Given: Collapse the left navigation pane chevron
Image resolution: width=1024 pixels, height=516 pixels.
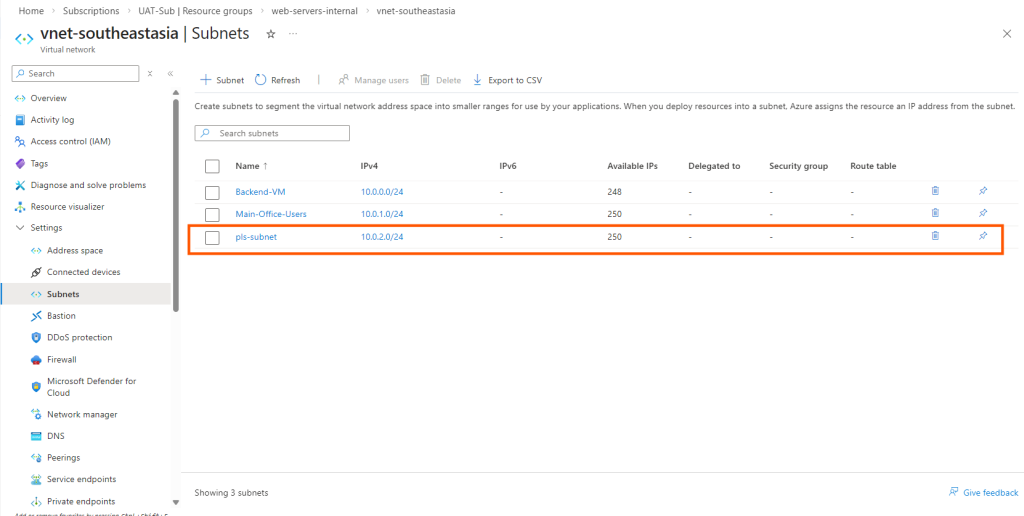Looking at the screenshot, I should click(x=170, y=74).
